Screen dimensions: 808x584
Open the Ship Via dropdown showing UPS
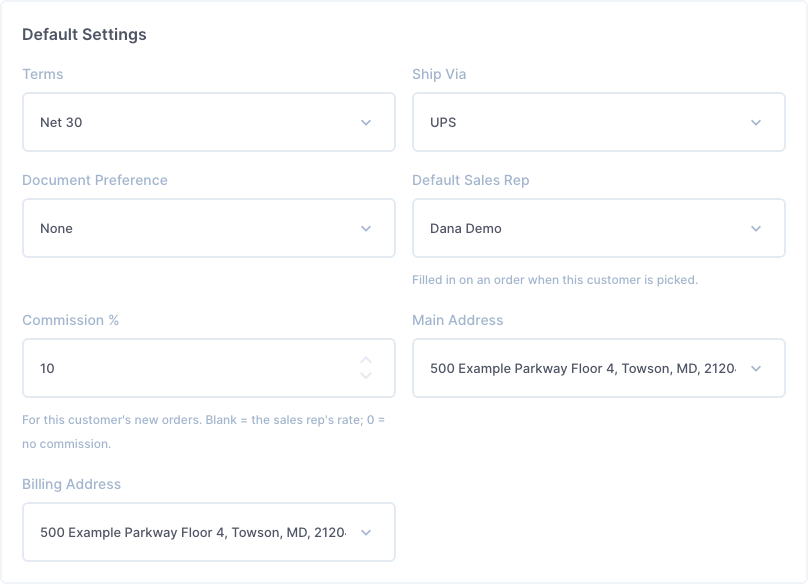[599, 122]
